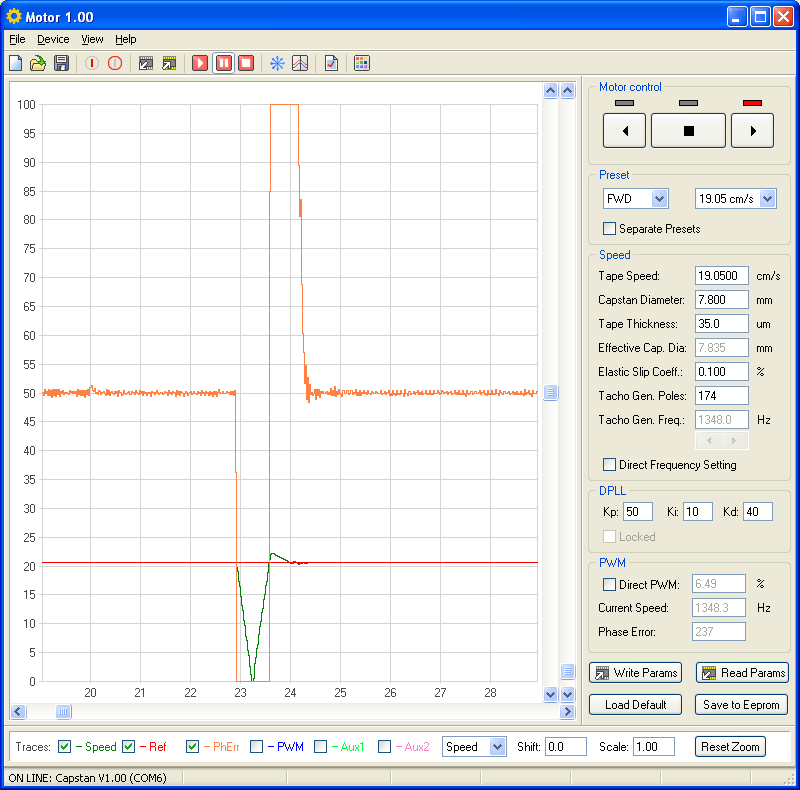Uncheck the Ref trace checkbox
Image resolution: width=800 pixels, height=790 pixels.
coord(129,747)
